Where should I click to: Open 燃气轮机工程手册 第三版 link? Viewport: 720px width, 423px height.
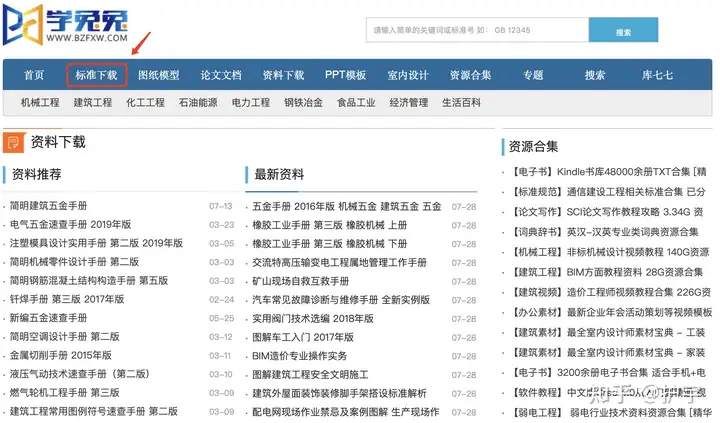pos(65,393)
